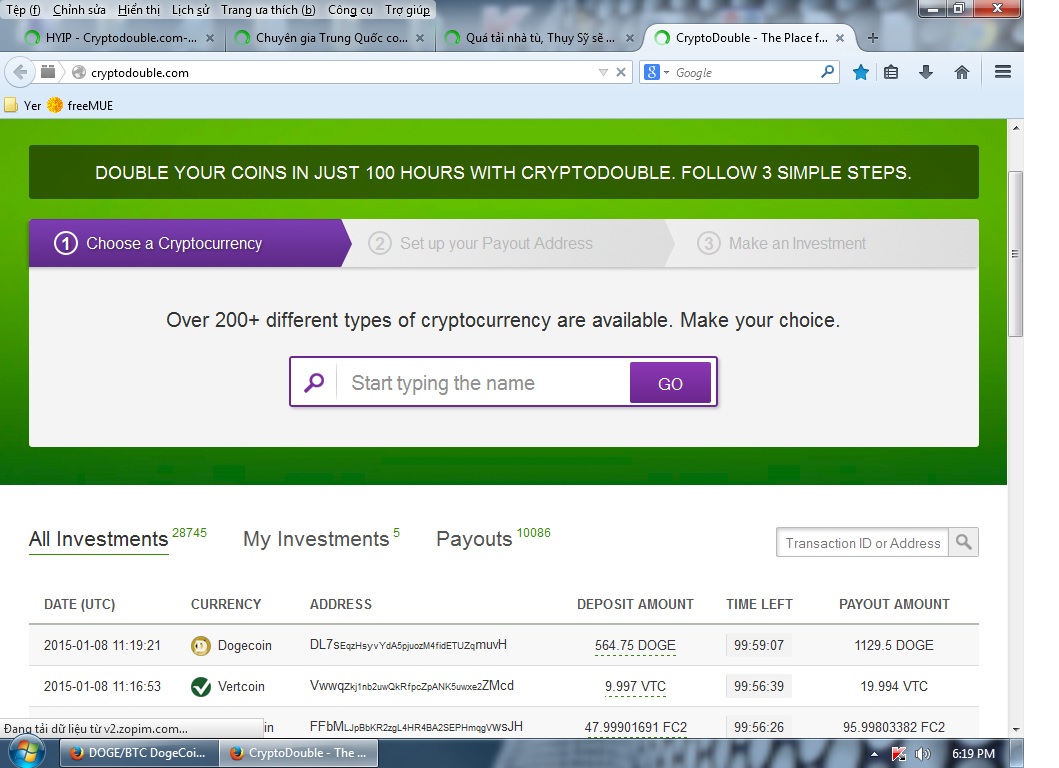Click the tab groups icon beside Back
Screen dimensions: 1059x768
tap(48, 72)
